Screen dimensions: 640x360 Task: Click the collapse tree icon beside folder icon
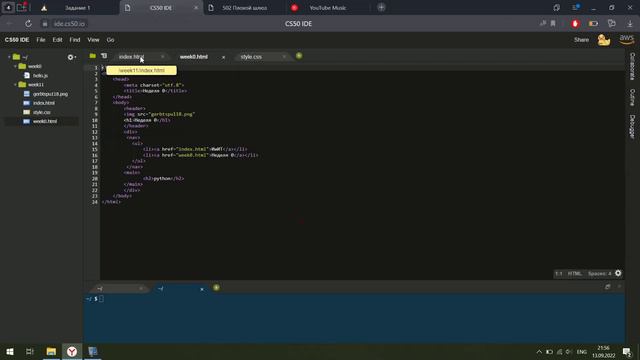104,56
